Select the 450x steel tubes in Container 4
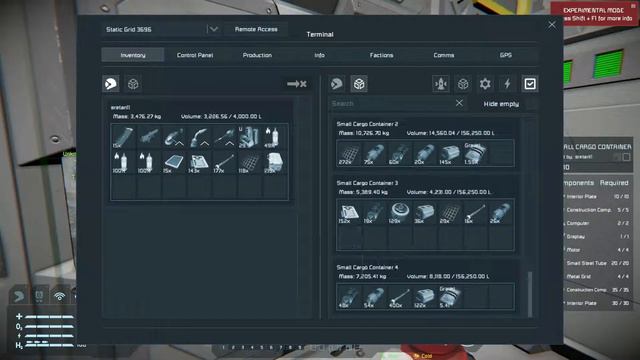640x360 pixels. pos(400,297)
